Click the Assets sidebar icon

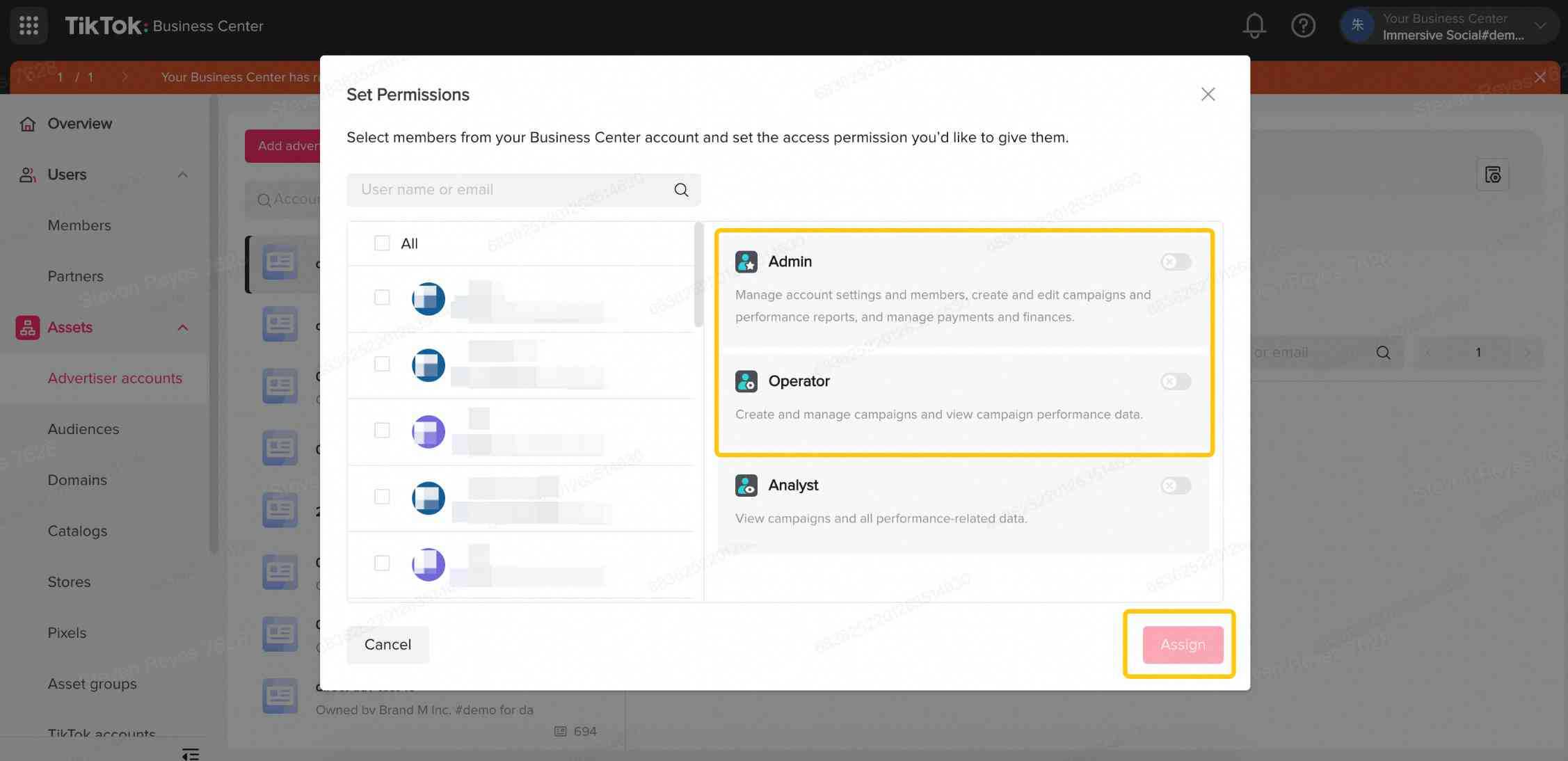pos(27,327)
